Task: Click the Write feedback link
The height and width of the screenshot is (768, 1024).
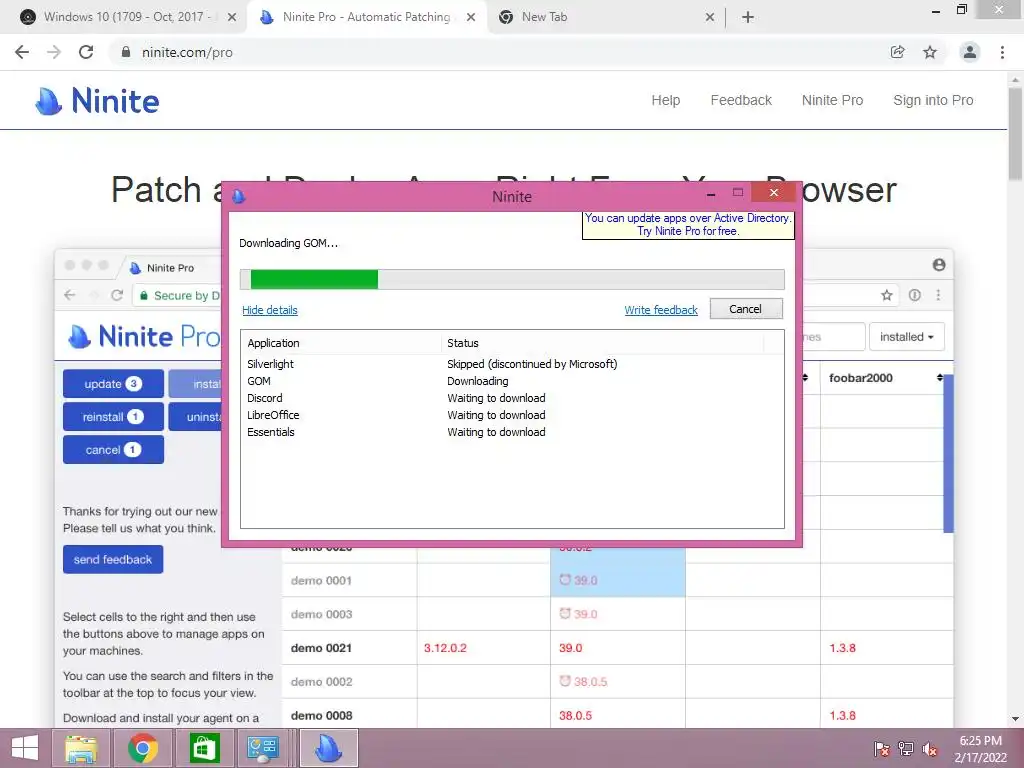Action: pyautogui.click(x=661, y=310)
